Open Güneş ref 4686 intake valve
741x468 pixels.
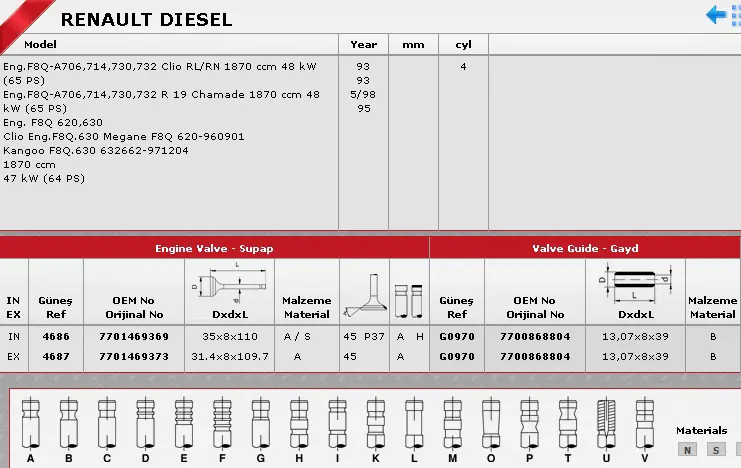click(x=56, y=337)
